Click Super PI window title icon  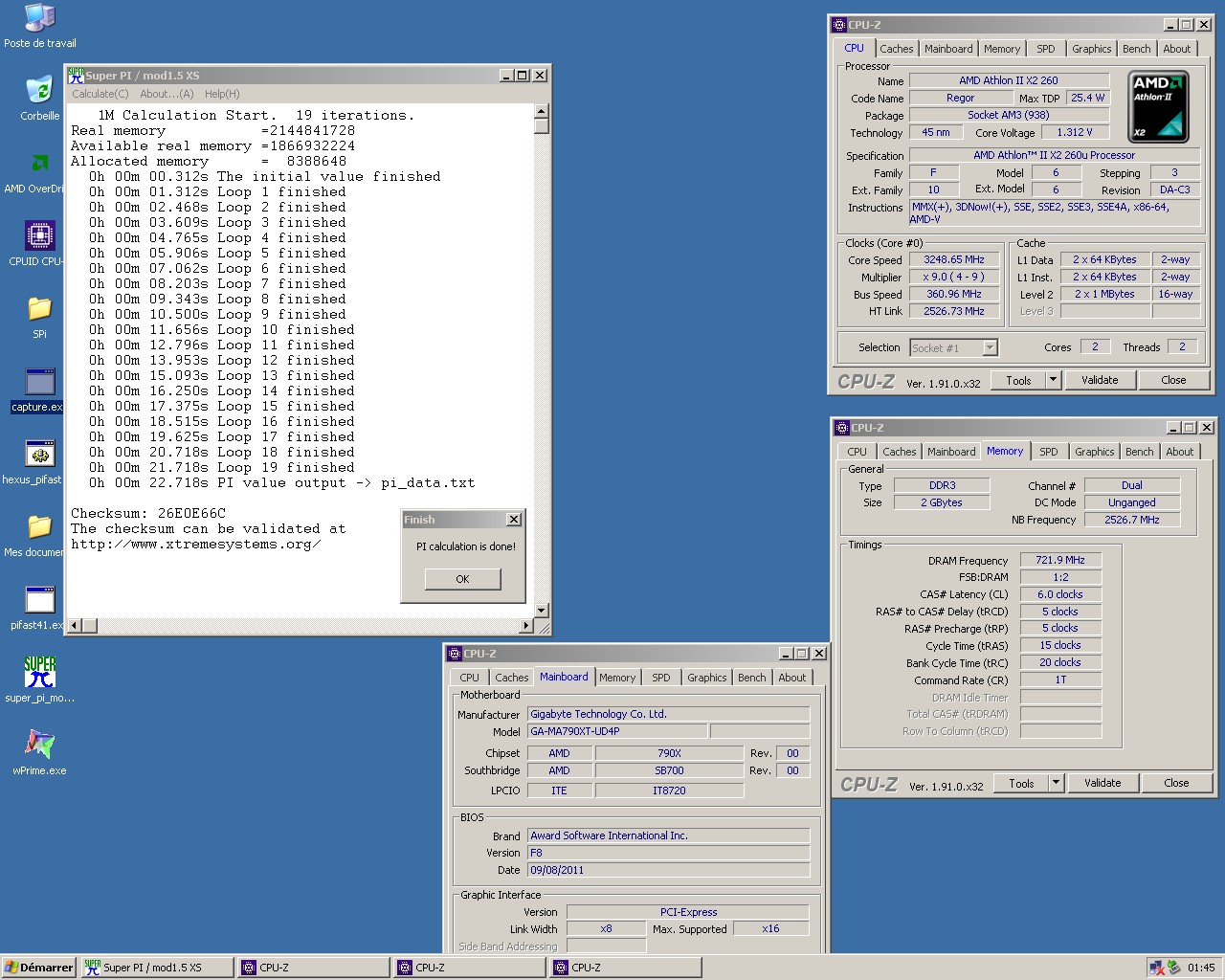coord(76,75)
